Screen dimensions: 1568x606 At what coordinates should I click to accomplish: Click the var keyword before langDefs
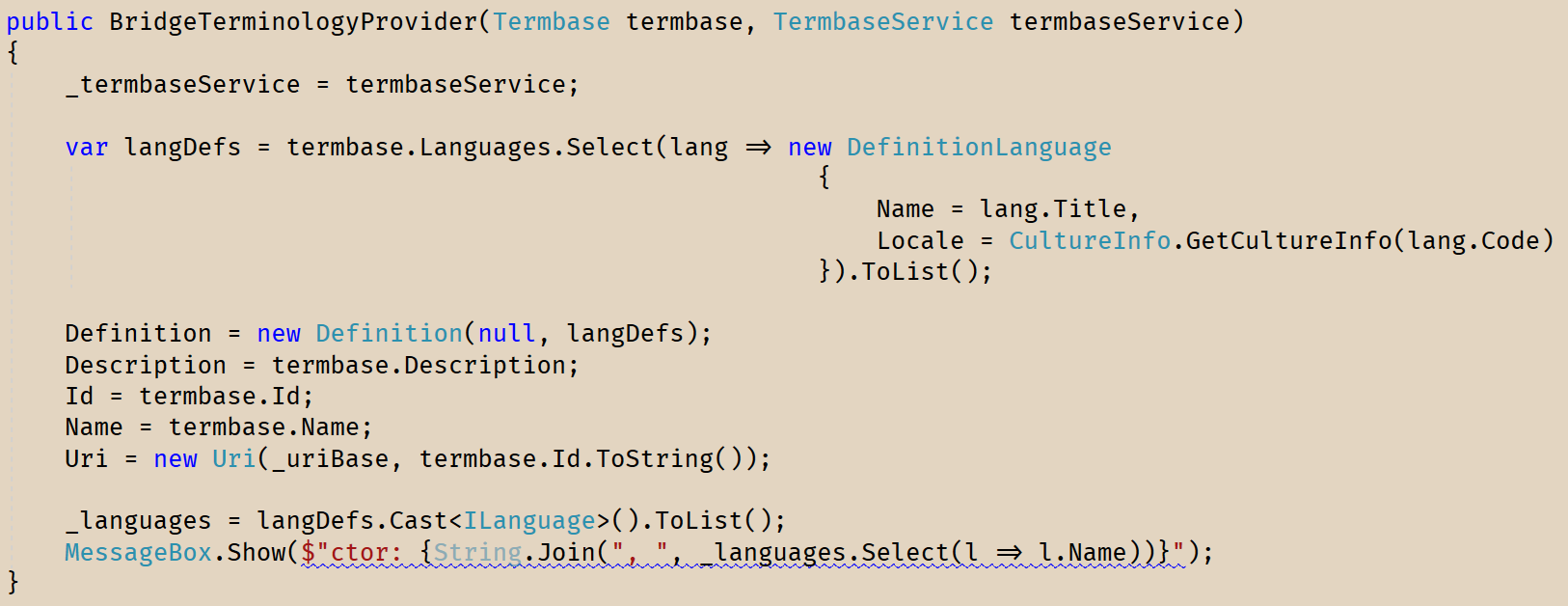pos(86,148)
